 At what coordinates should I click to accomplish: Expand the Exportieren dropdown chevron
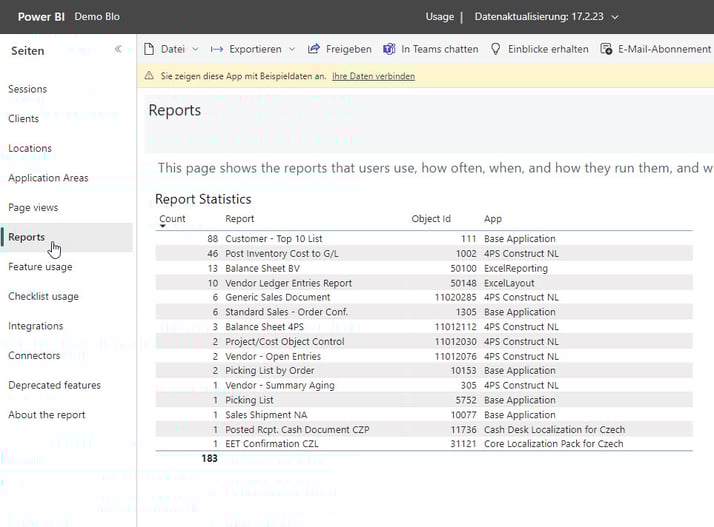click(x=292, y=49)
